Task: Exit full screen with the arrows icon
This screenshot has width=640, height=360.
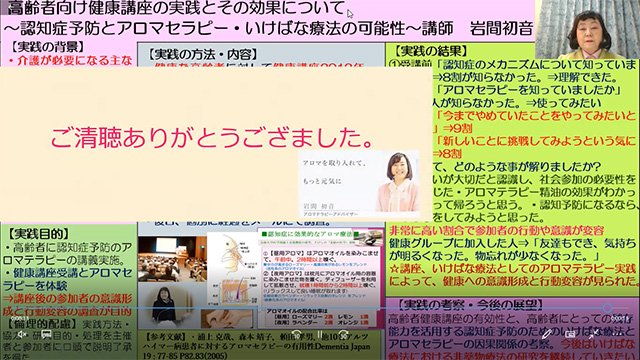Action: coord(593,334)
